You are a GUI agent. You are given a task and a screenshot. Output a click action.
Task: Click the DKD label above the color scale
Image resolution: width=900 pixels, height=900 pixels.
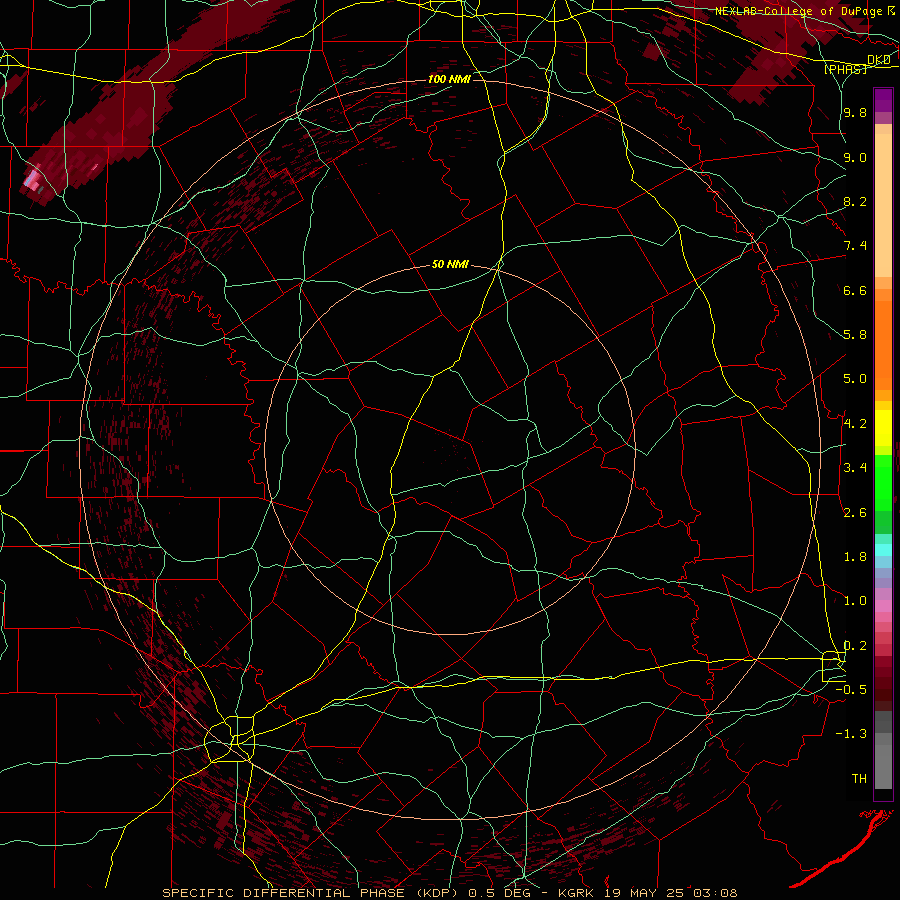(878, 59)
